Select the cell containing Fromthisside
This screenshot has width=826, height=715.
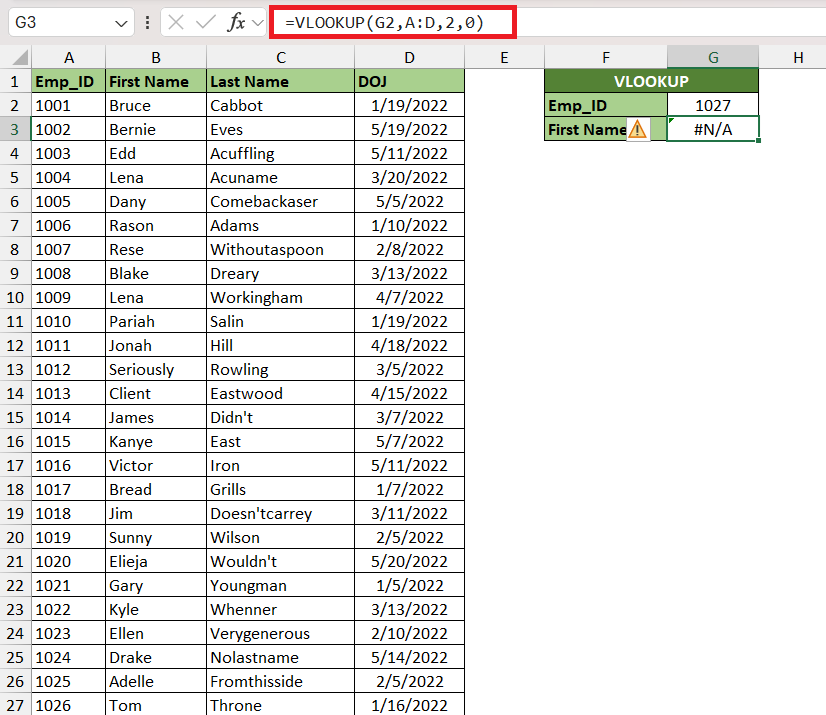(281, 681)
